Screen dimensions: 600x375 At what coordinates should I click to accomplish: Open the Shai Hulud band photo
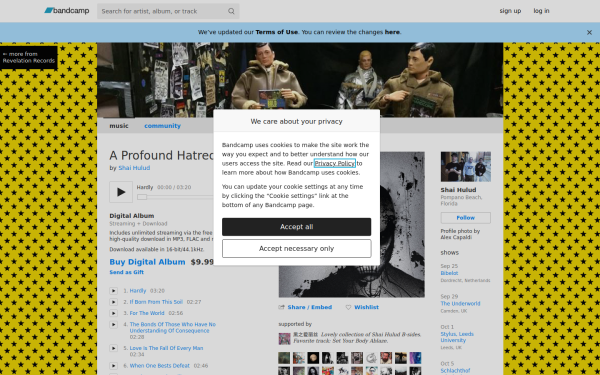(465, 166)
